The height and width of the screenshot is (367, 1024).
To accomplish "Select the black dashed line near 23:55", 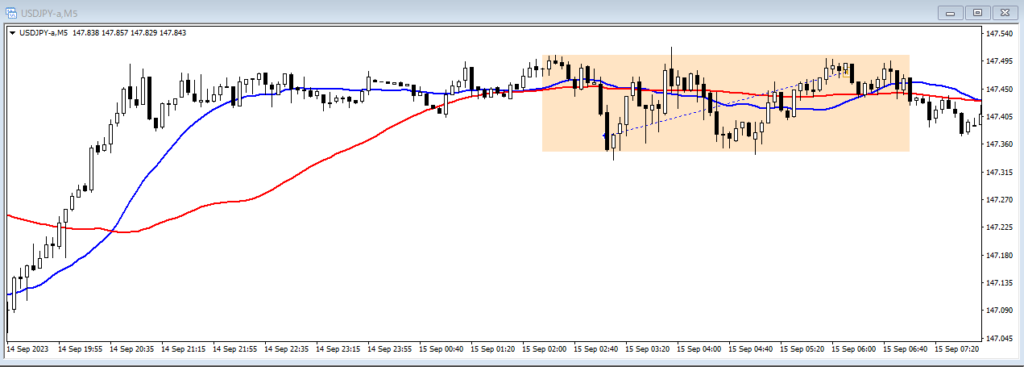I will point(392,82).
